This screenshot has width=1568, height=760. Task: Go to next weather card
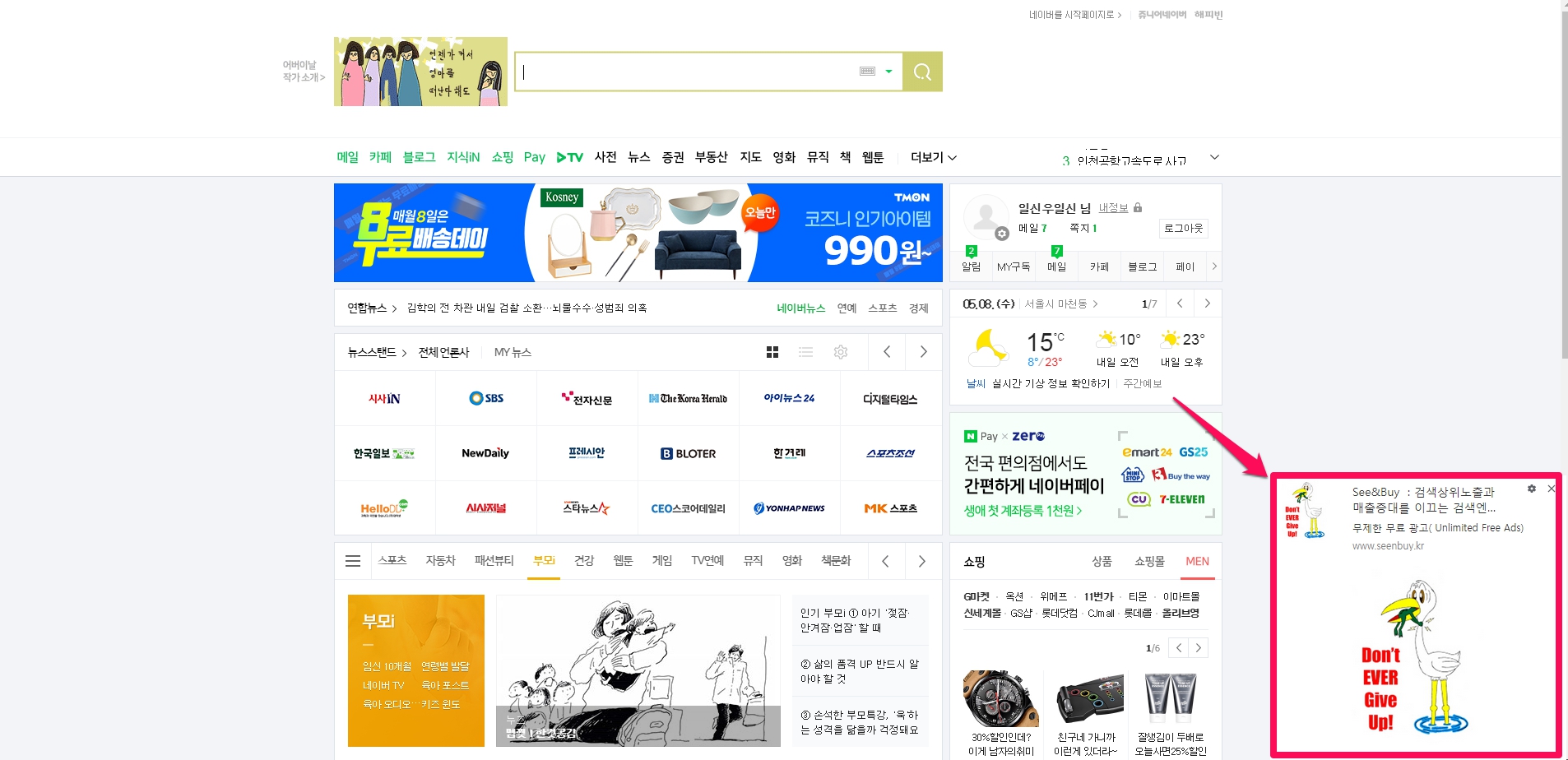1207,304
